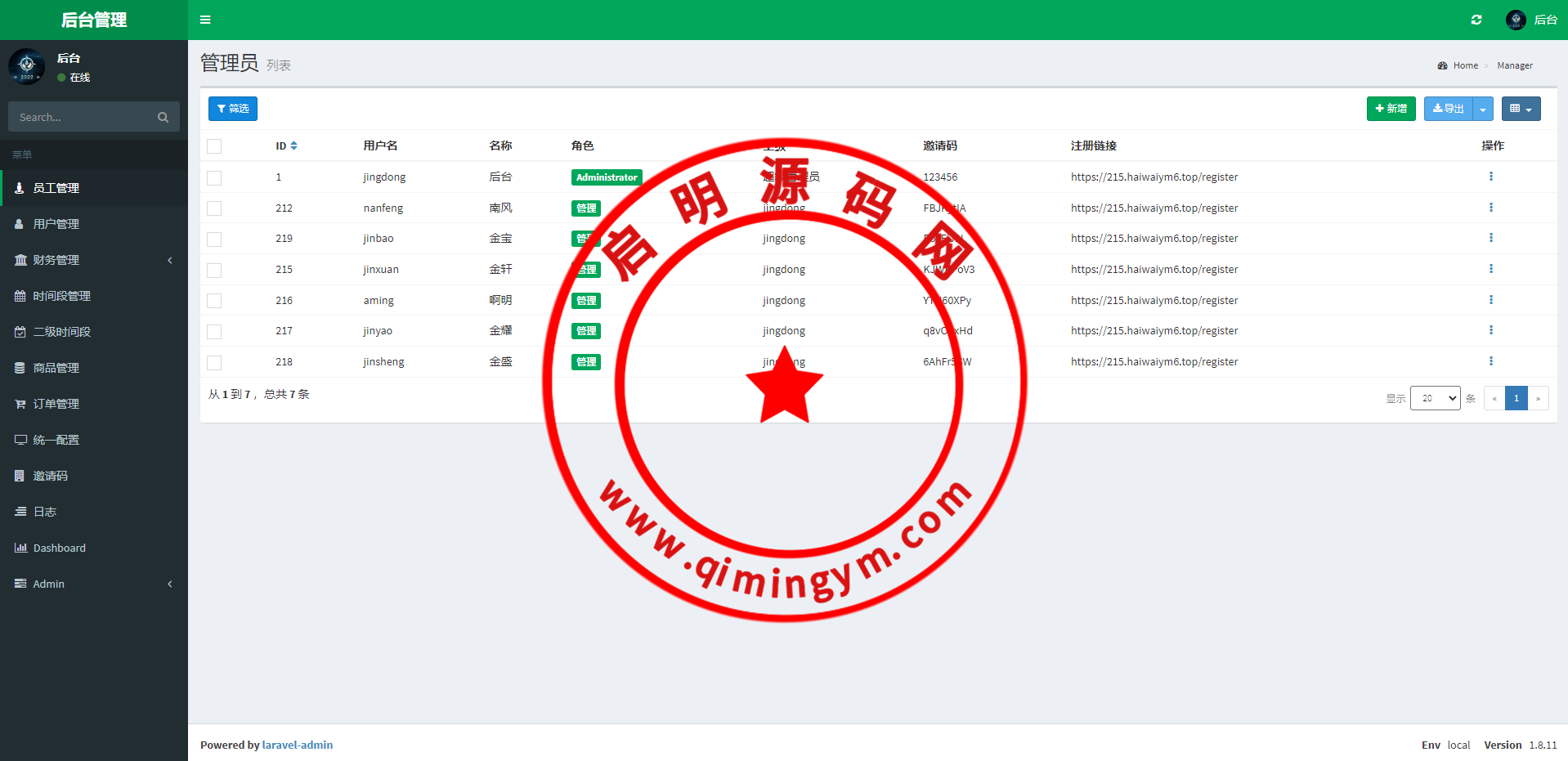Open the laravel-admin footer link
Viewport: 1568px width, 761px height.
coord(298,745)
